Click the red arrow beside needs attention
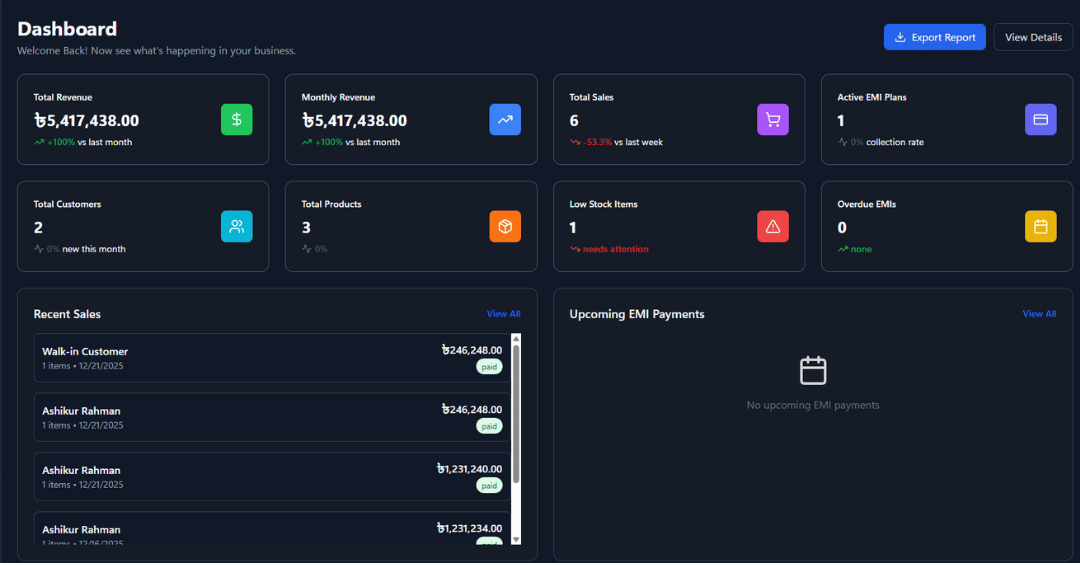1080x565 pixels. [575, 249]
